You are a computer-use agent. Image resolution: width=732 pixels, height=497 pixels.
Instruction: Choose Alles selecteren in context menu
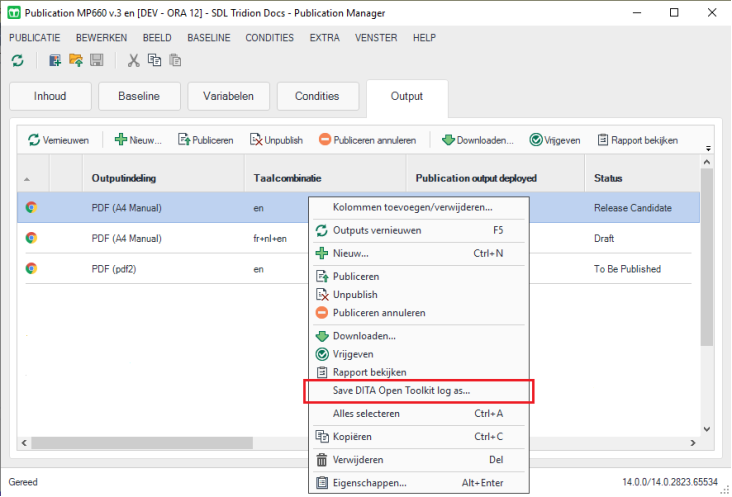pyautogui.click(x=419, y=413)
